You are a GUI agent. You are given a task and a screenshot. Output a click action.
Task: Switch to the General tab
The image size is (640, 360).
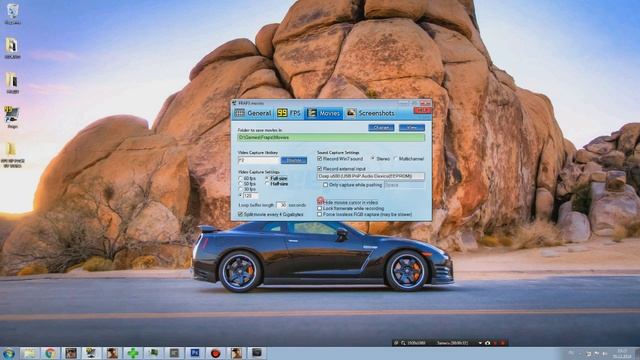253,113
